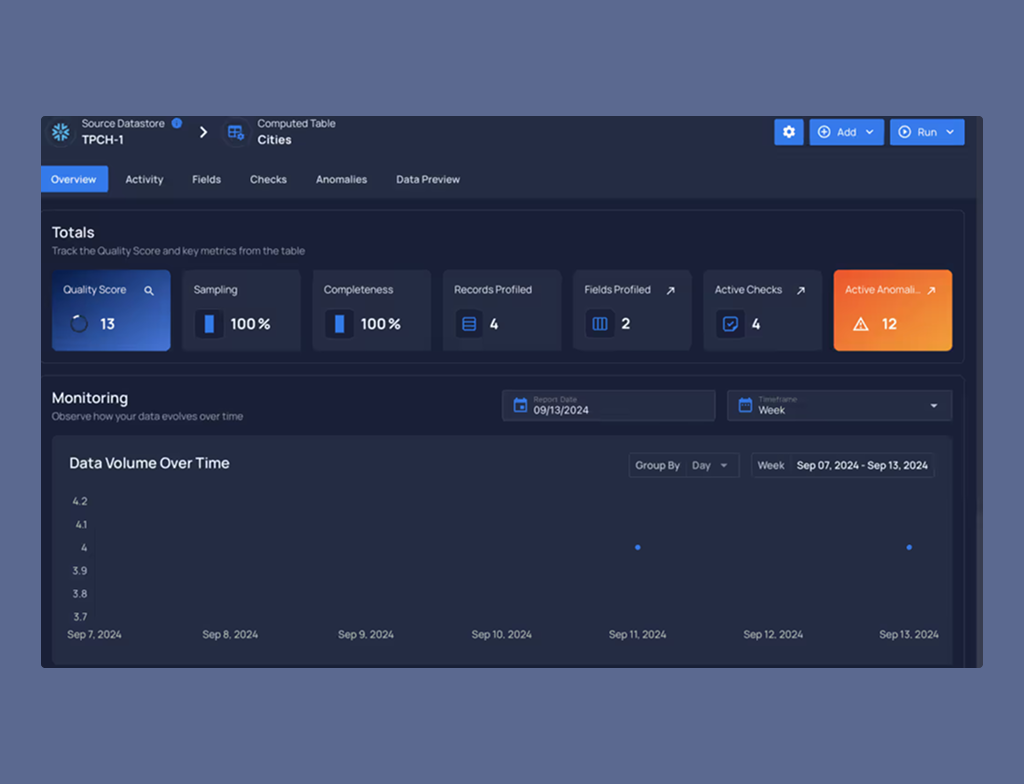The width and height of the screenshot is (1024, 784).
Task: Open the Anomalies tab
Action: 342,179
